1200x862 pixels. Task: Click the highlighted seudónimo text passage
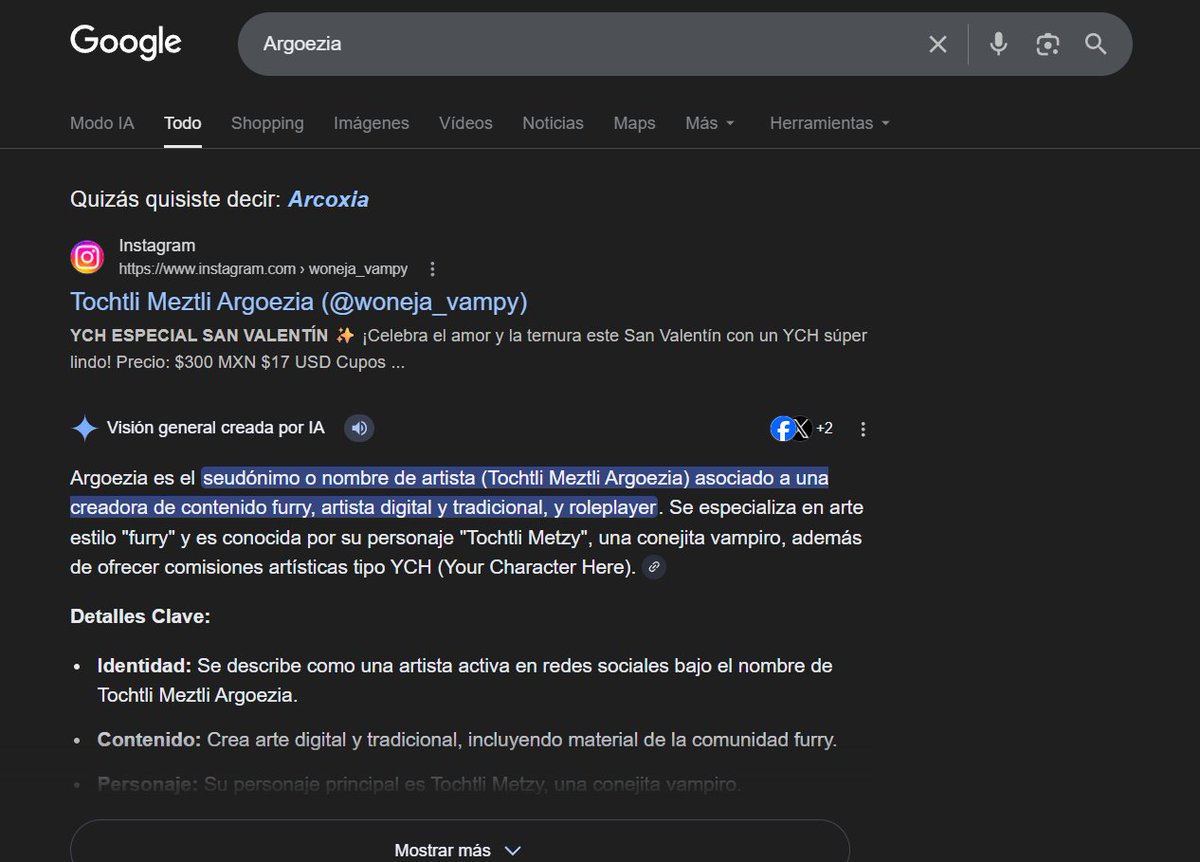click(450, 492)
